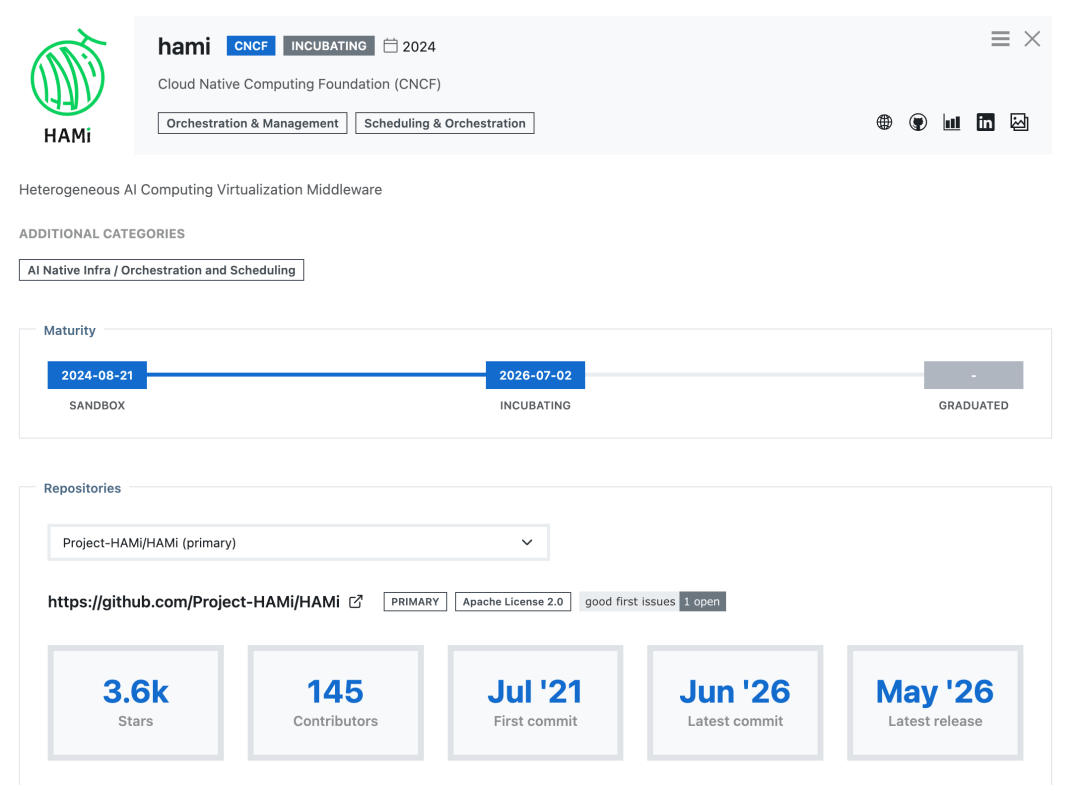Click the graduated placeholder marker

(x=973, y=375)
